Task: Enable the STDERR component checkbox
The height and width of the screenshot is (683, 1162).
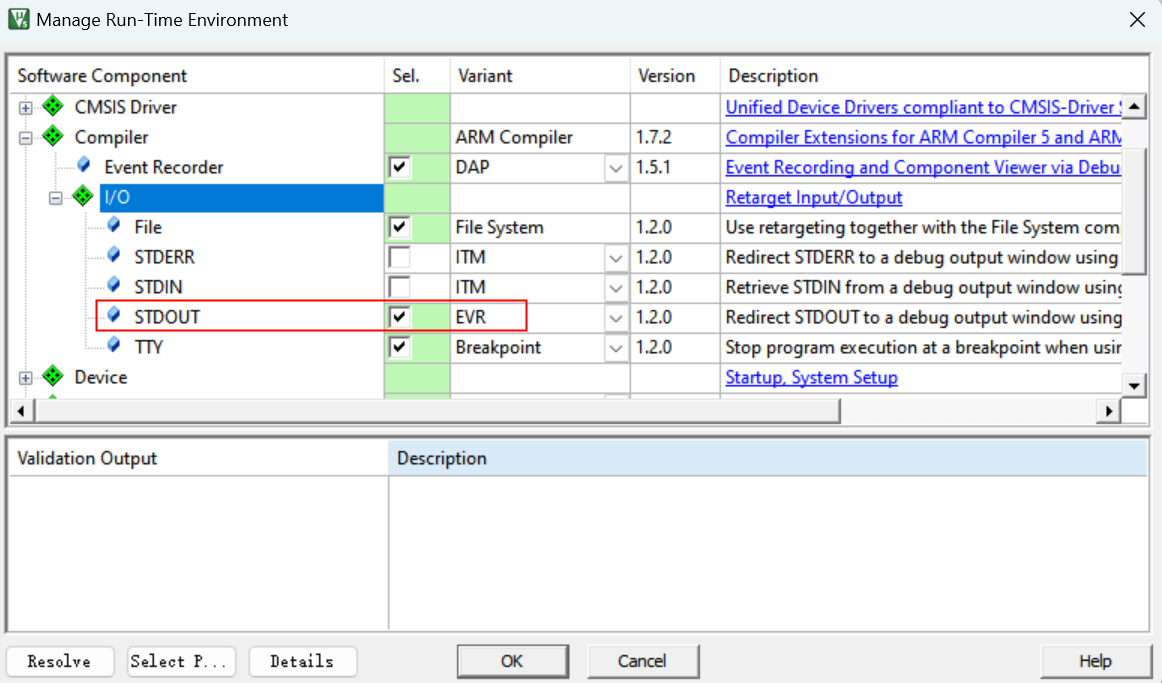Action: (x=400, y=258)
